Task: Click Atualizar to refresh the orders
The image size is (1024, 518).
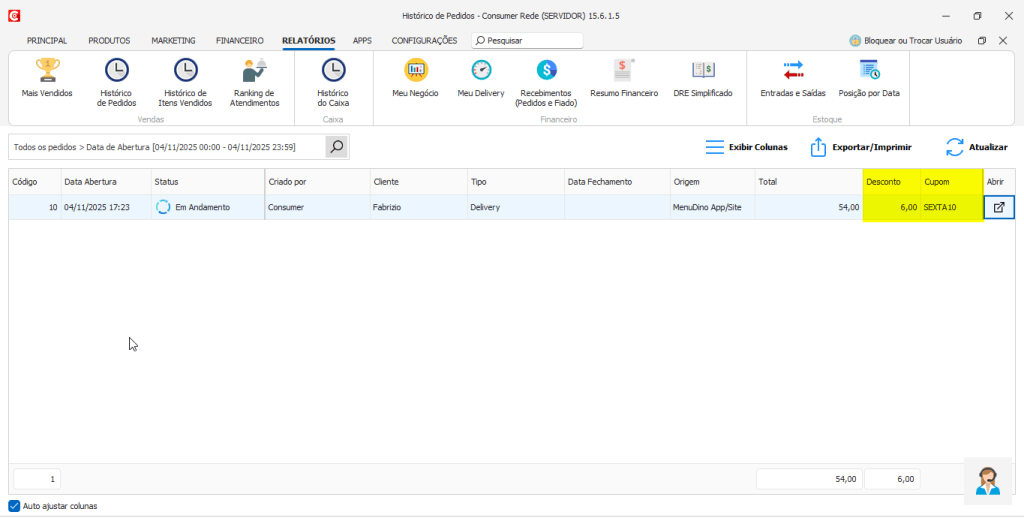Action: [976, 147]
